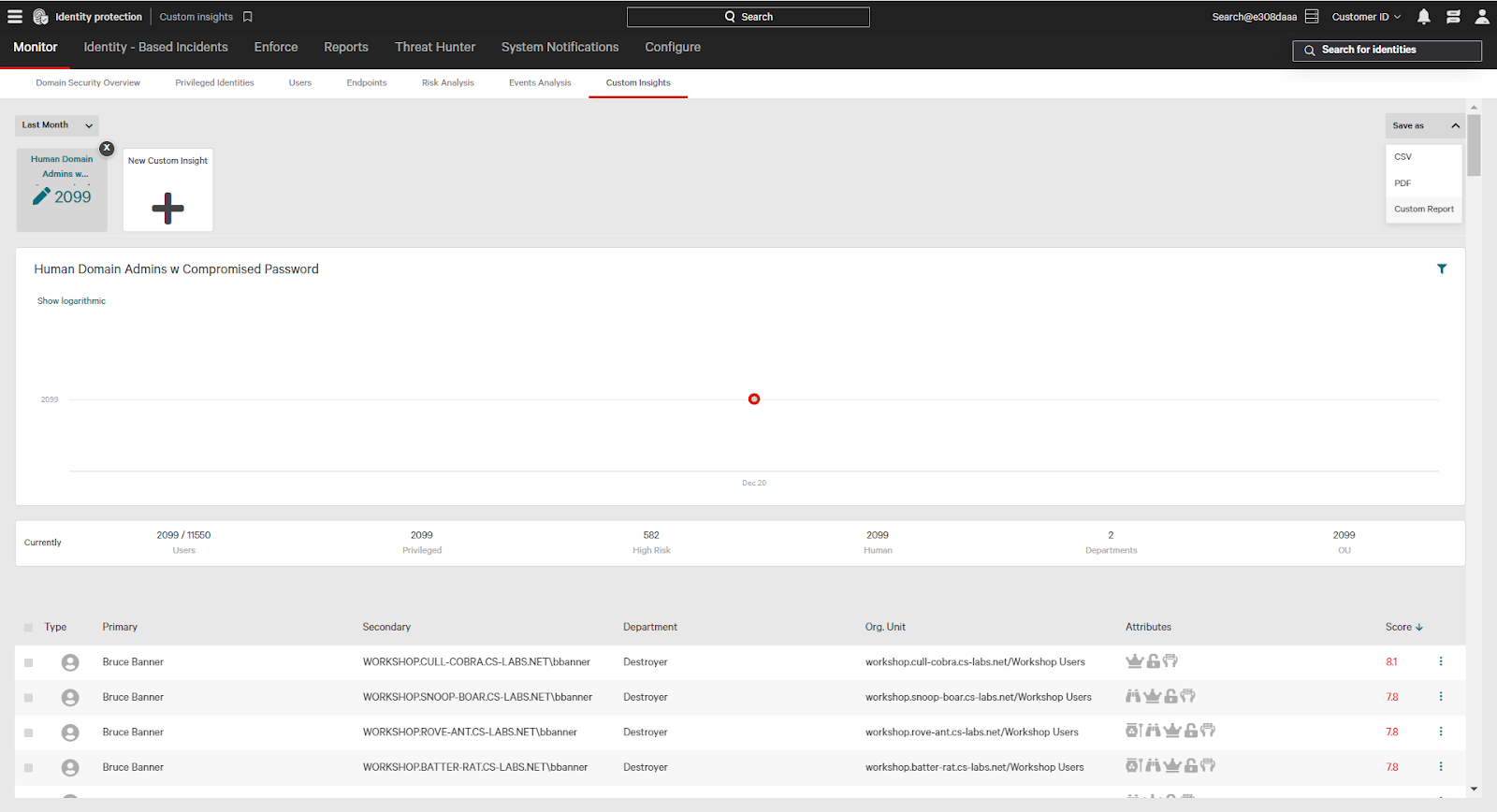
Task: Click the Primary column header
Action: [x=120, y=627]
